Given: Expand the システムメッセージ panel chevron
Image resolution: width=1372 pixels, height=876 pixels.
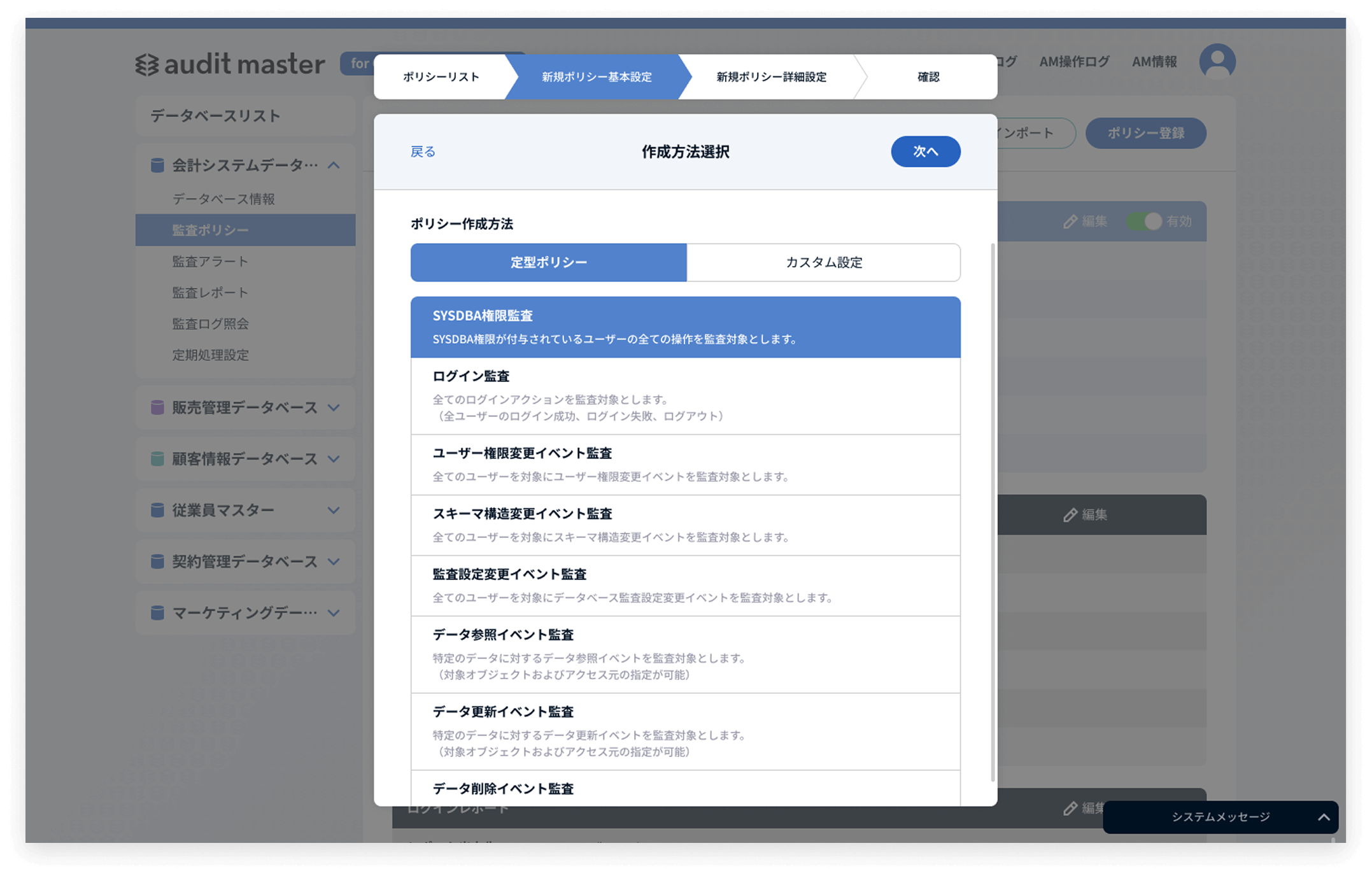Looking at the screenshot, I should (1324, 817).
